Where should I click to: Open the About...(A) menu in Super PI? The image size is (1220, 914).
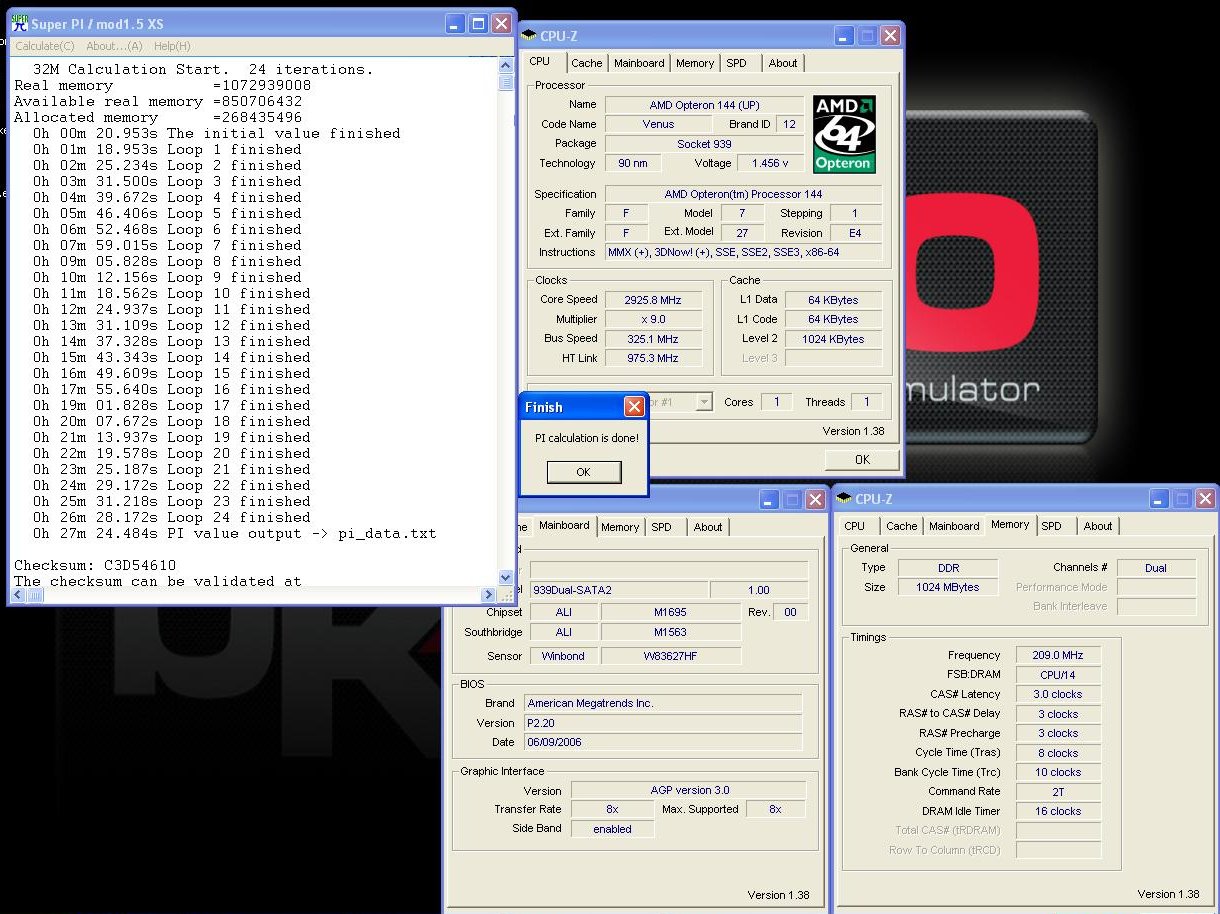pos(114,46)
